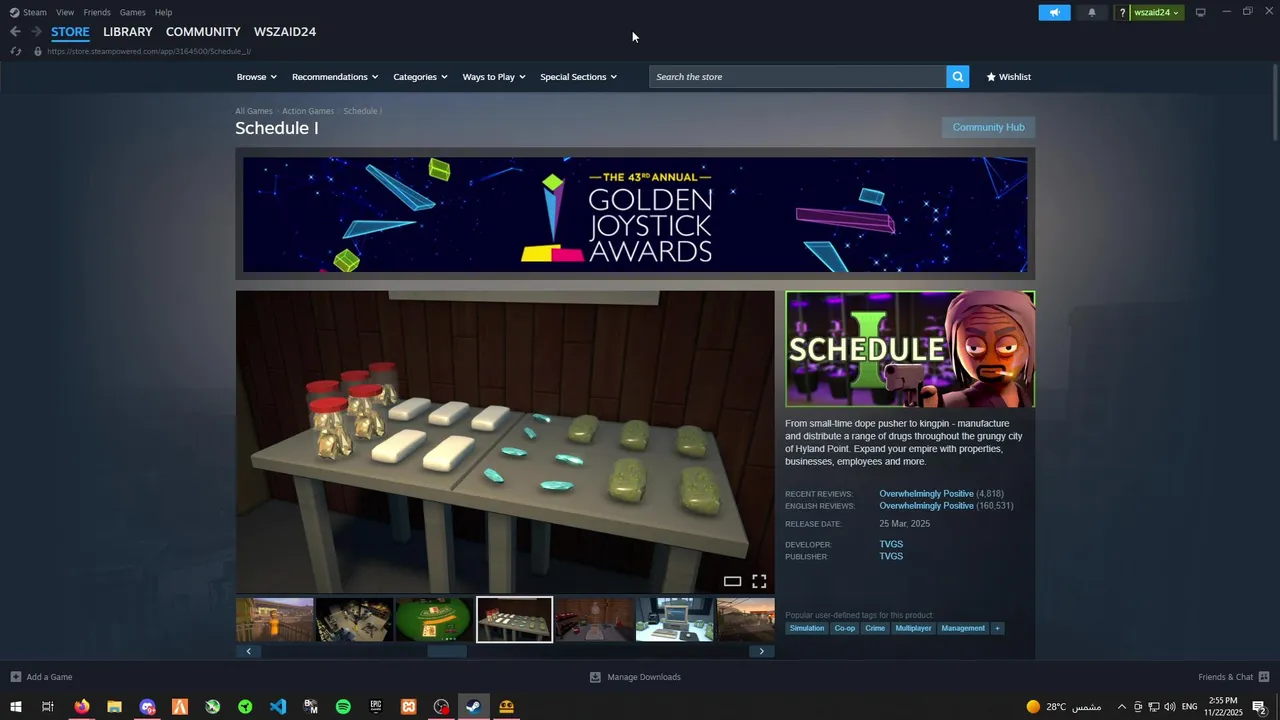Focus the Search the store field
The height and width of the screenshot is (720, 1280).
(x=798, y=77)
